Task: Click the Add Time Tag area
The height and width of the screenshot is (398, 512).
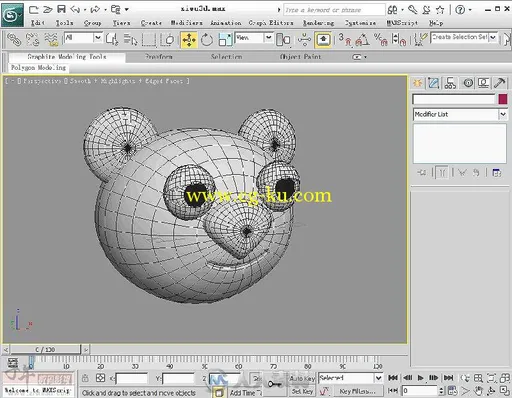Action: (246, 393)
